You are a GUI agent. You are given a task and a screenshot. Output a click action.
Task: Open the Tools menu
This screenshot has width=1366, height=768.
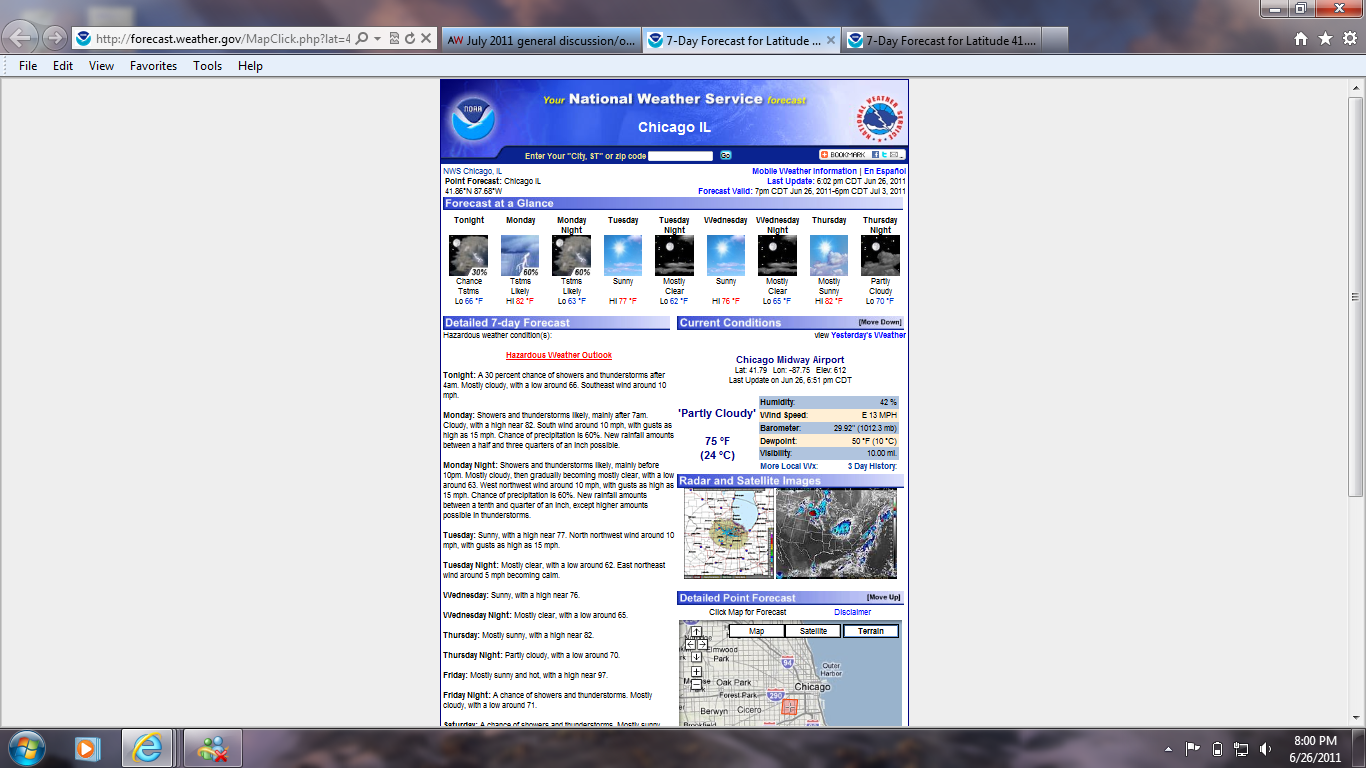pyautogui.click(x=208, y=66)
